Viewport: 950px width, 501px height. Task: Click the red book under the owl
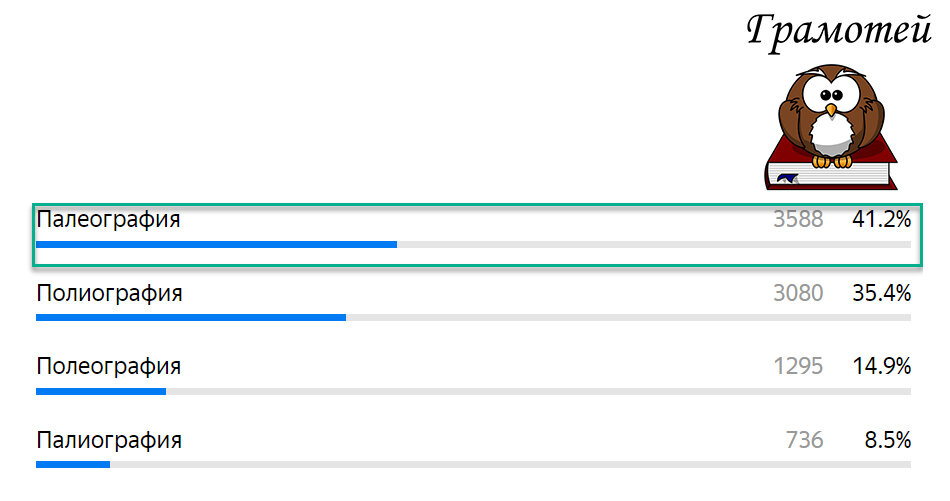[x=831, y=165]
